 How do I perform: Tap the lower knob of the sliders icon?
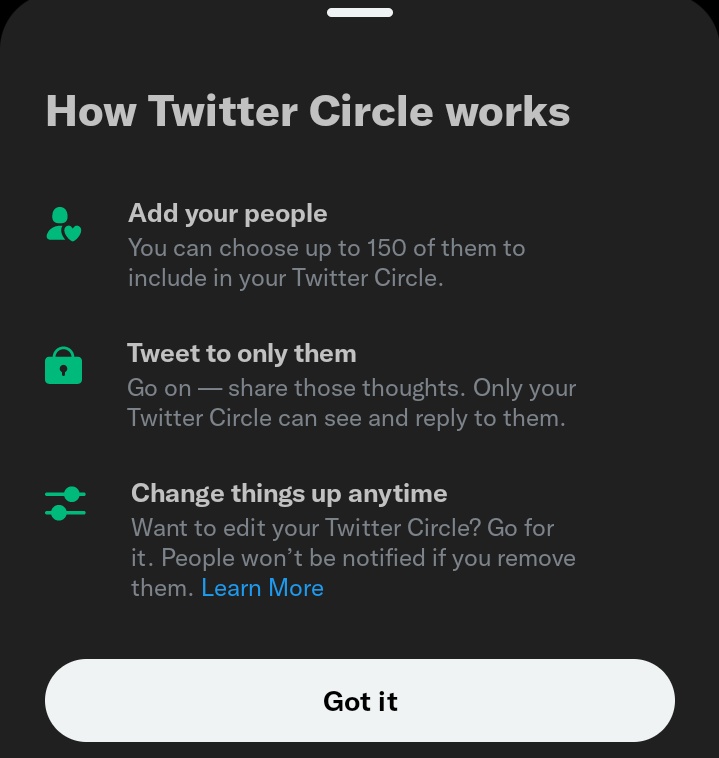(x=59, y=512)
